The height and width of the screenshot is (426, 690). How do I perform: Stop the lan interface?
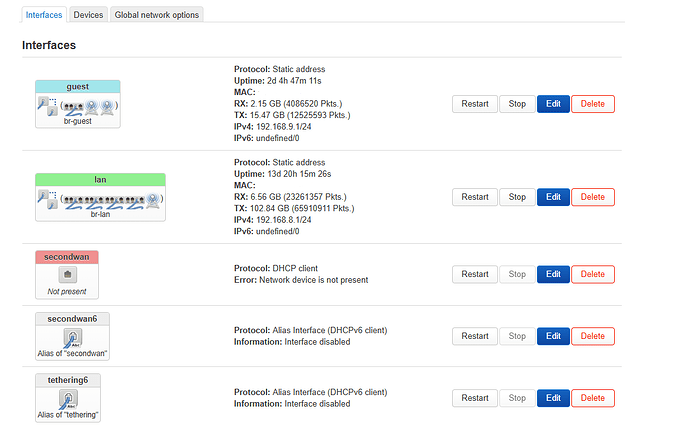click(x=517, y=197)
